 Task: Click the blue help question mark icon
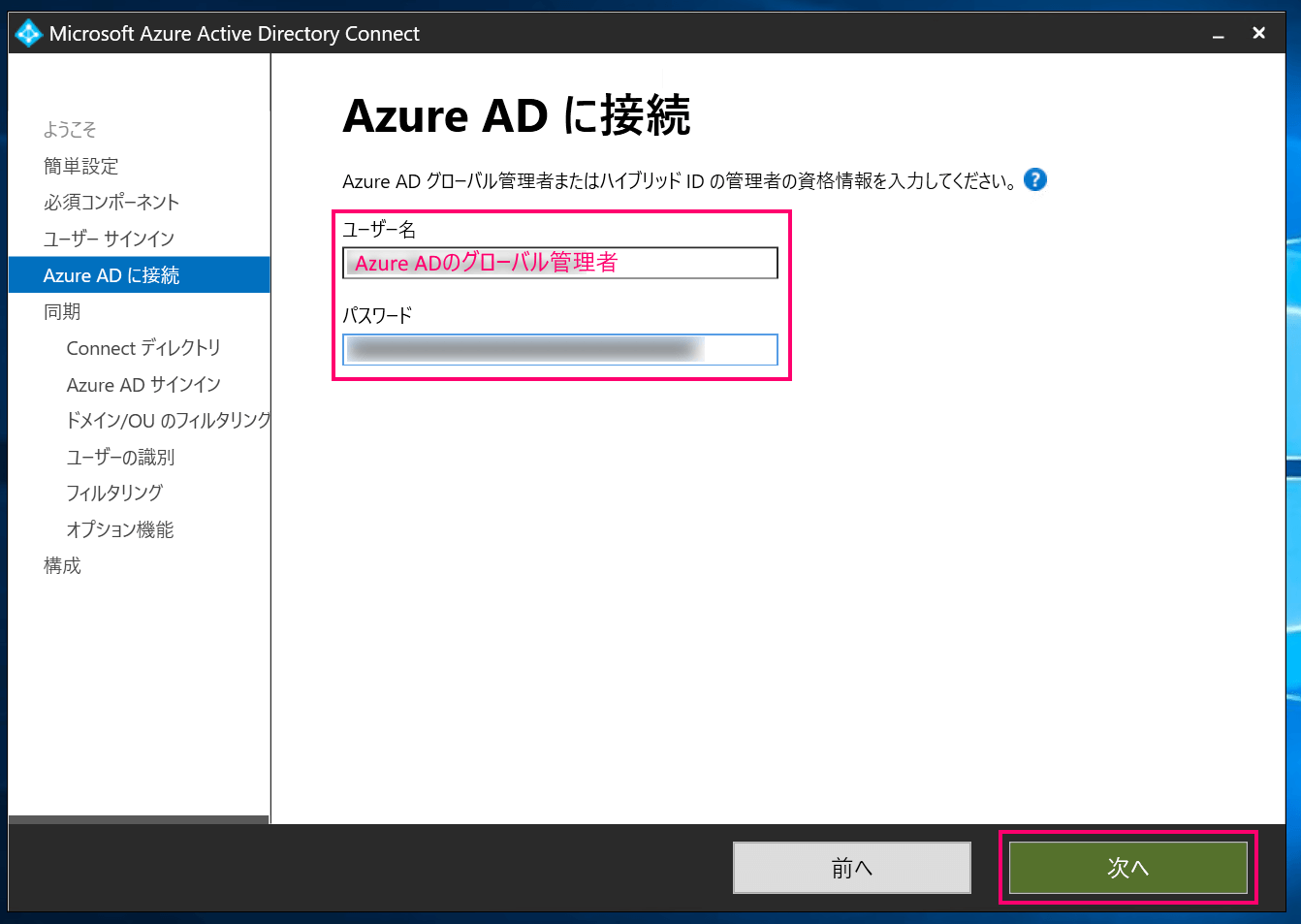pyautogui.click(x=1035, y=179)
